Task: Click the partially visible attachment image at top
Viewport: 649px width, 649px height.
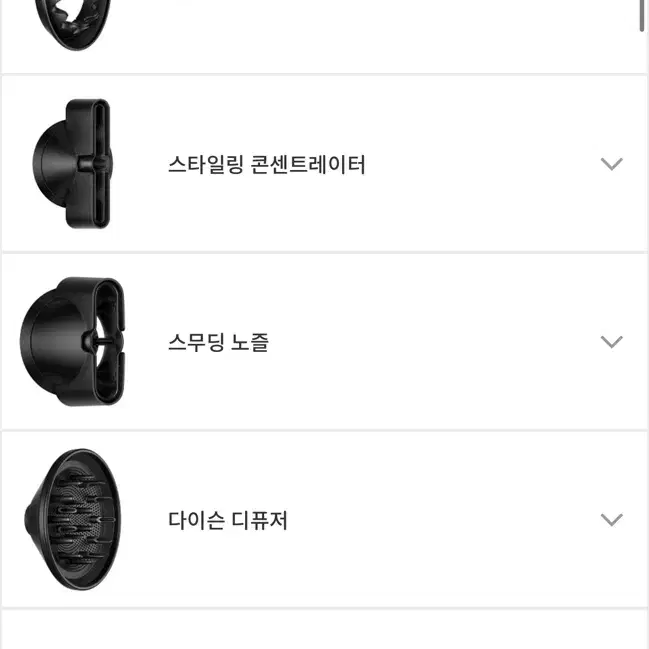Action: pyautogui.click(x=73, y=25)
